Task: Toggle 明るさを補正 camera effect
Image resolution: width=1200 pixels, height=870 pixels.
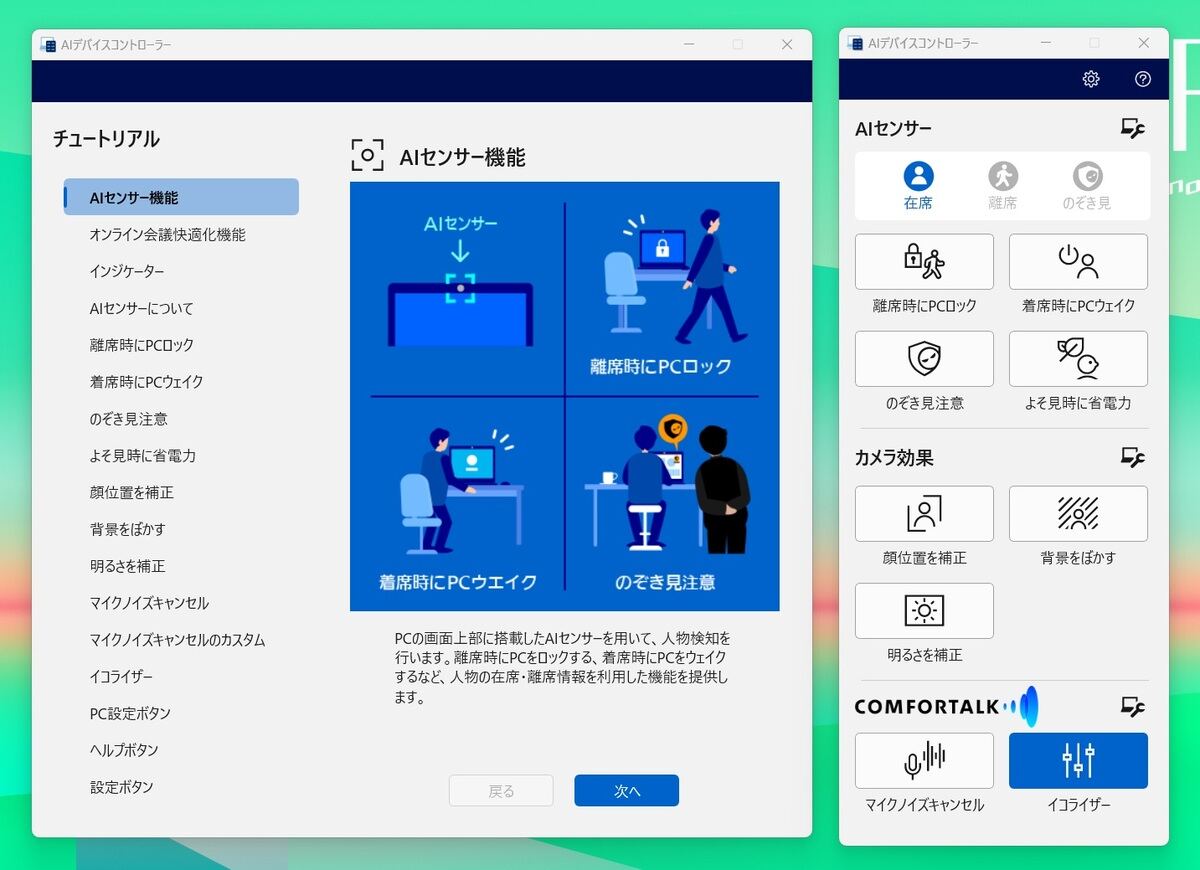Action: (x=924, y=611)
